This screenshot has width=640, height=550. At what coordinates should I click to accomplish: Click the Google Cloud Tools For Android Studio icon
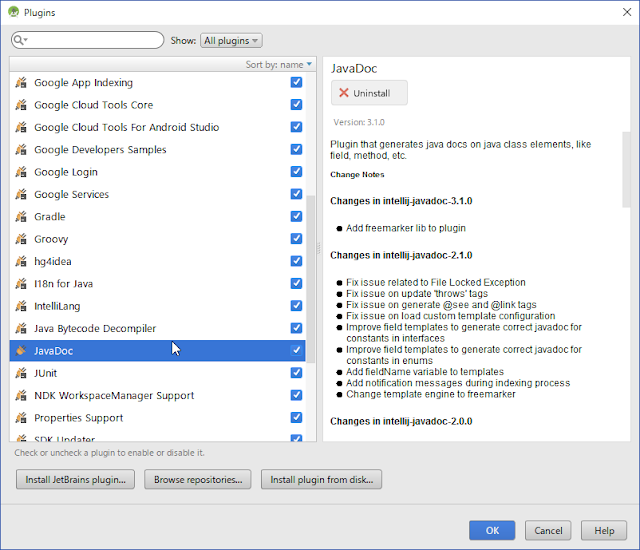click(x=21, y=127)
